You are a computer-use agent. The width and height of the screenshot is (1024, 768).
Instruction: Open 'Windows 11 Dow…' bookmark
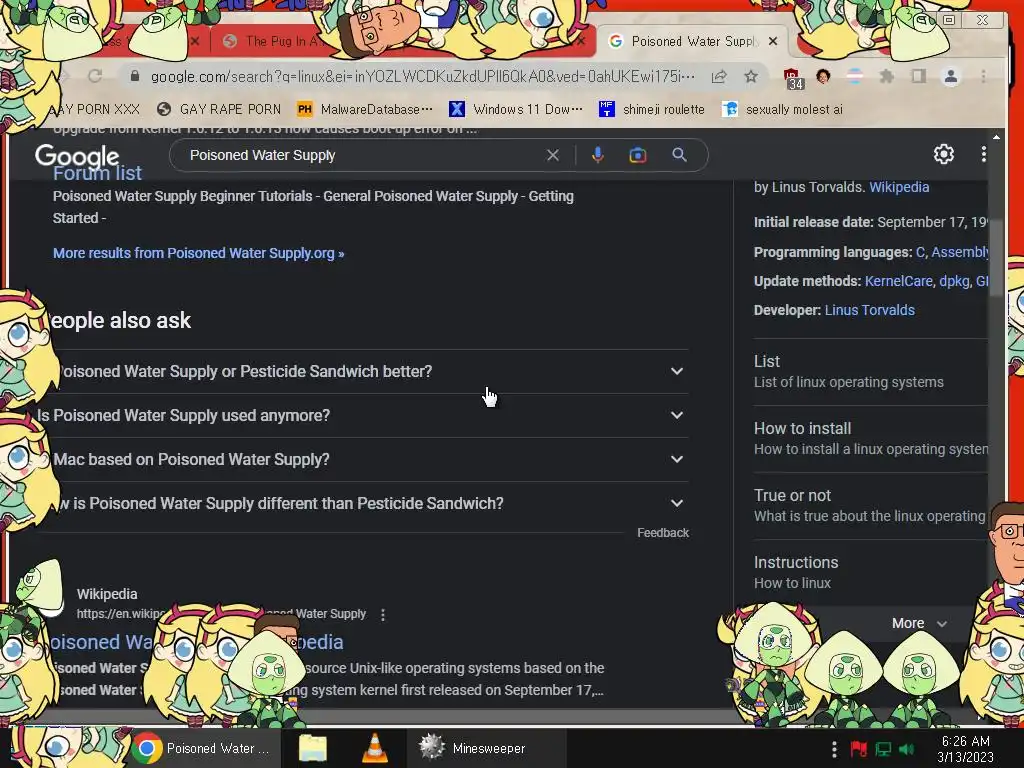[516, 109]
